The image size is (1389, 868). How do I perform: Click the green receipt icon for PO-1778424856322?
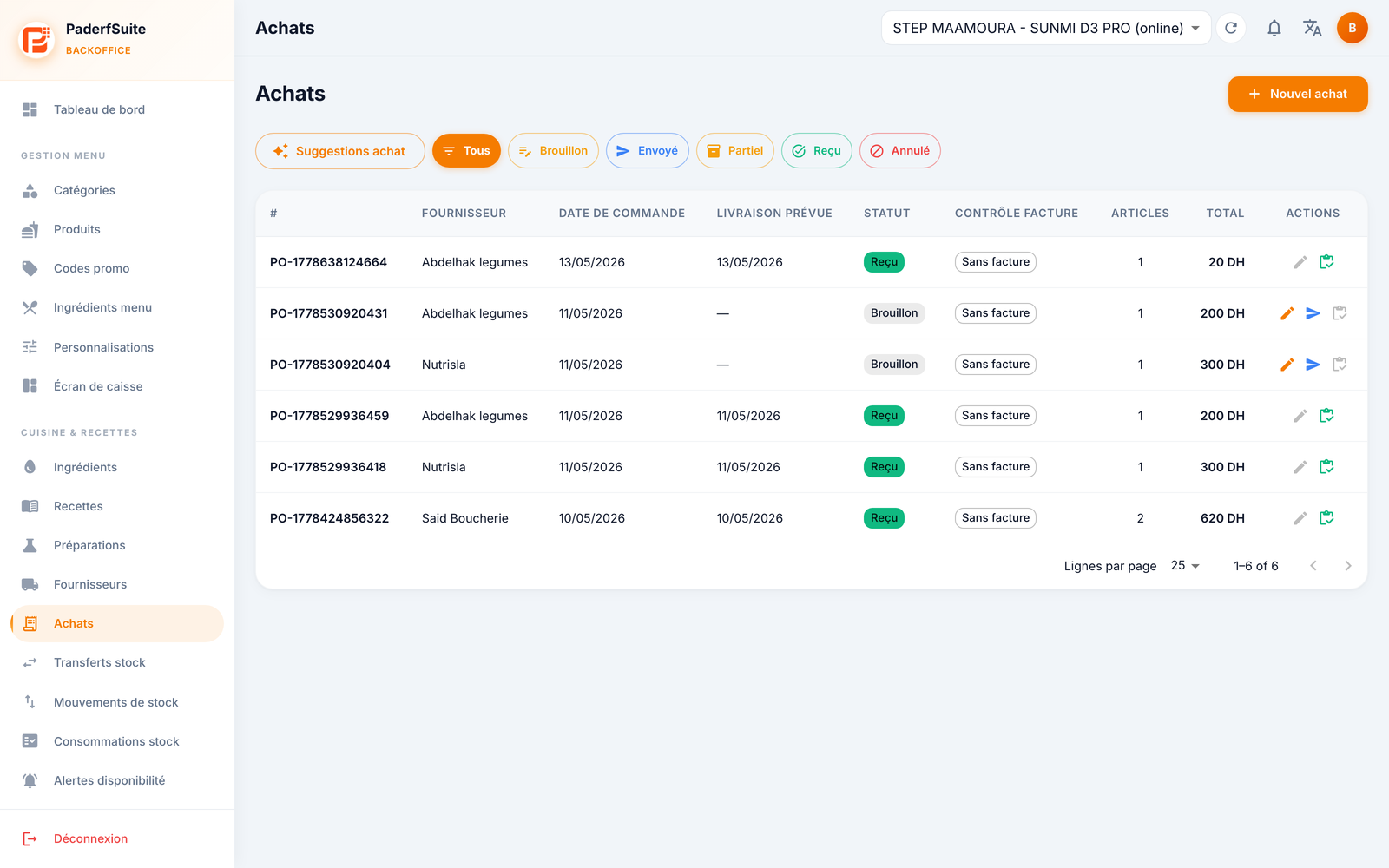[x=1326, y=518]
